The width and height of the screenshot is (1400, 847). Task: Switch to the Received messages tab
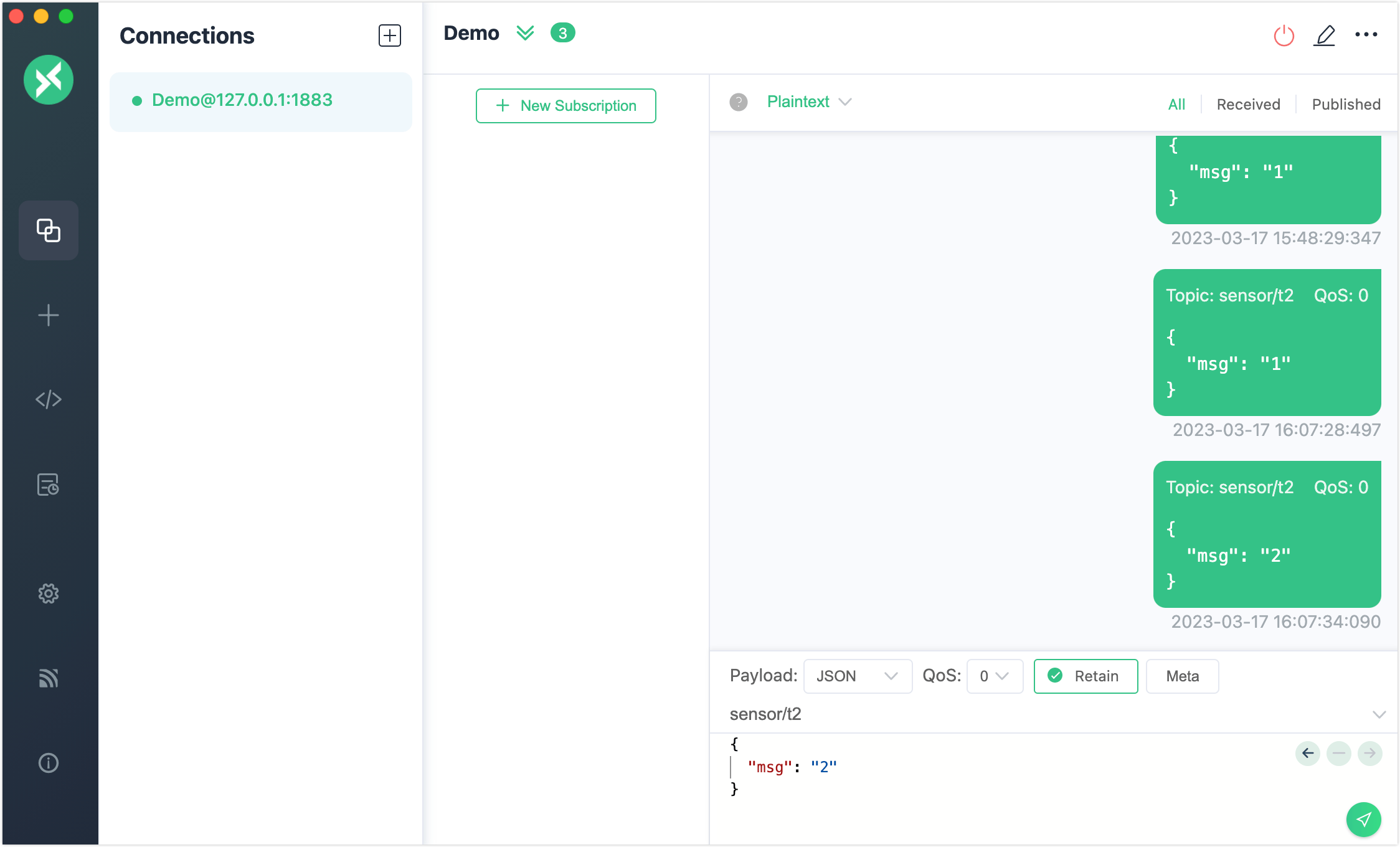coord(1248,104)
